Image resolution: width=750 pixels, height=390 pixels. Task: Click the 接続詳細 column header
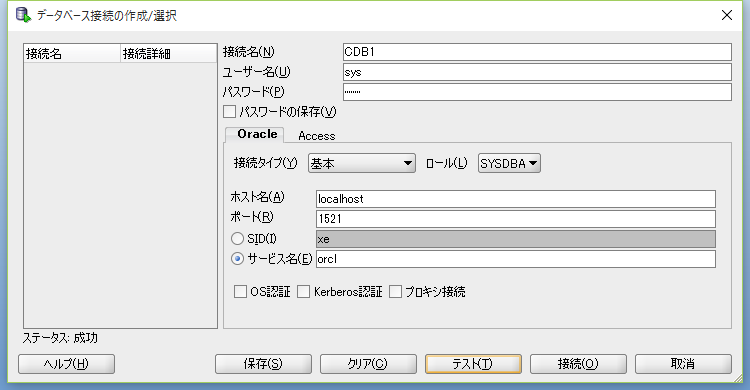click(168, 54)
